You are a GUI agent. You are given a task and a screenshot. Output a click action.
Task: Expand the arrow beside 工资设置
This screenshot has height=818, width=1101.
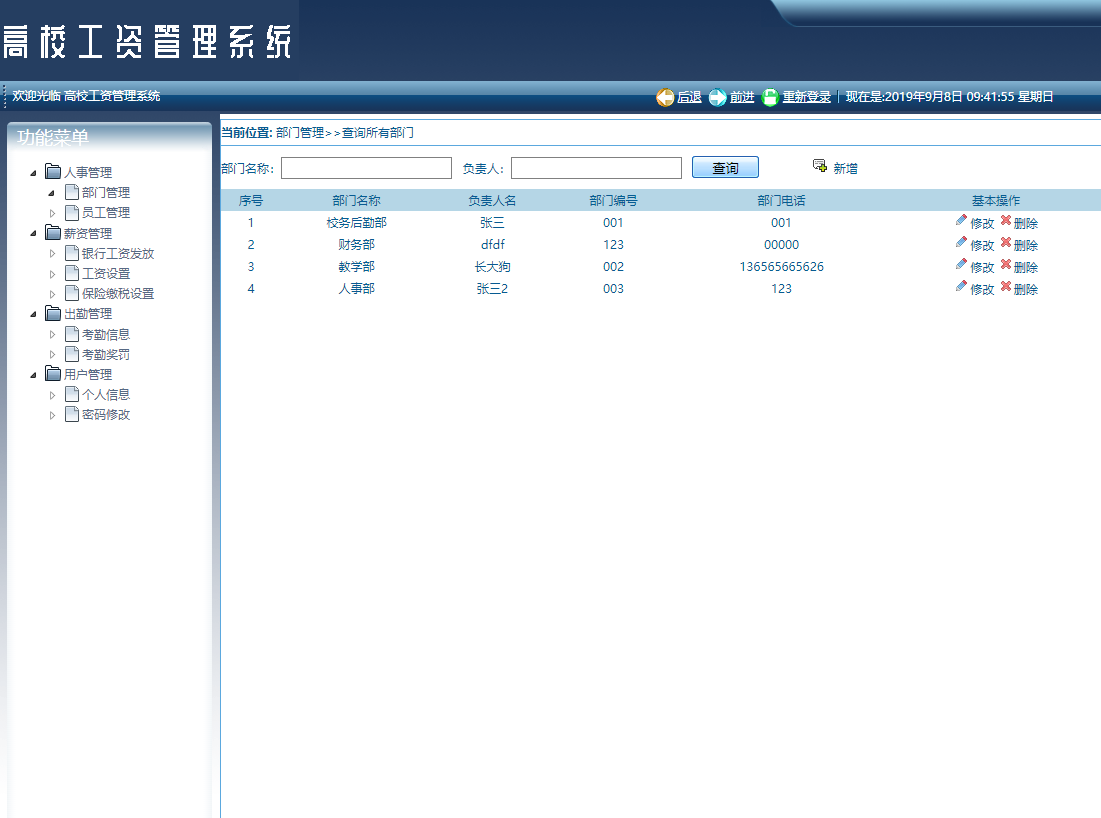(x=52, y=274)
